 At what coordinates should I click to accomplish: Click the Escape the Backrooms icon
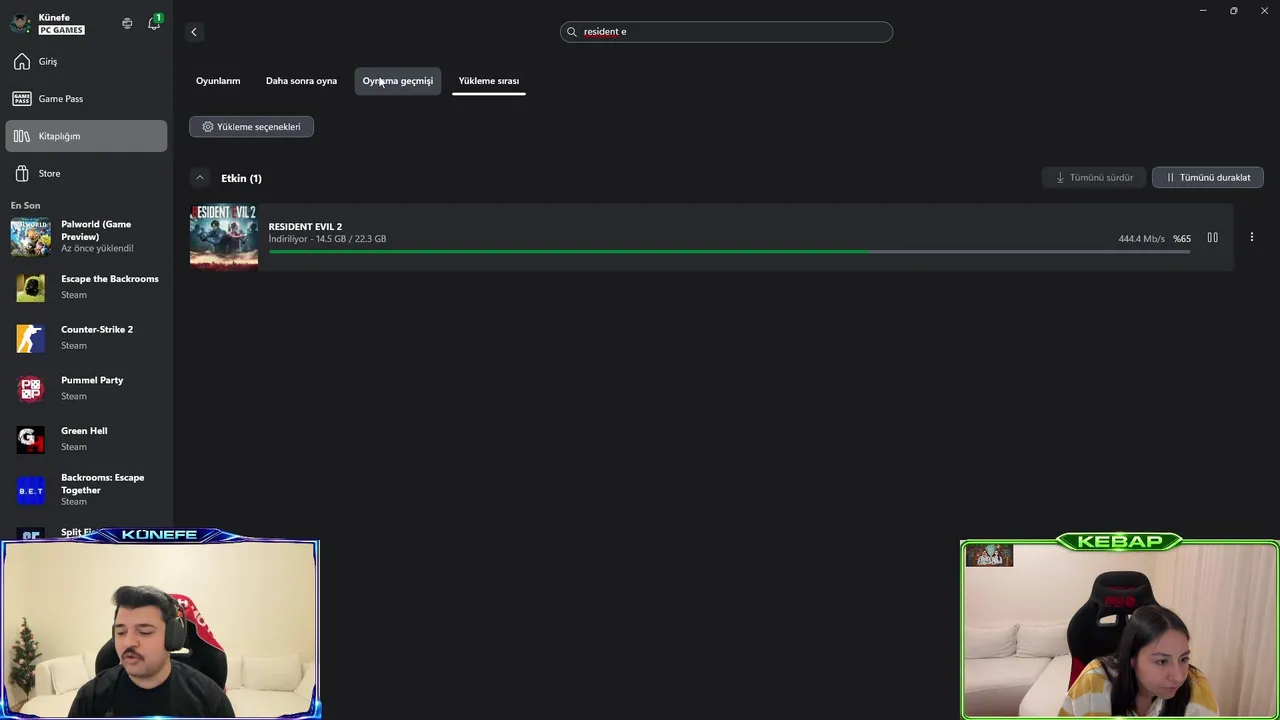[x=31, y=287]
